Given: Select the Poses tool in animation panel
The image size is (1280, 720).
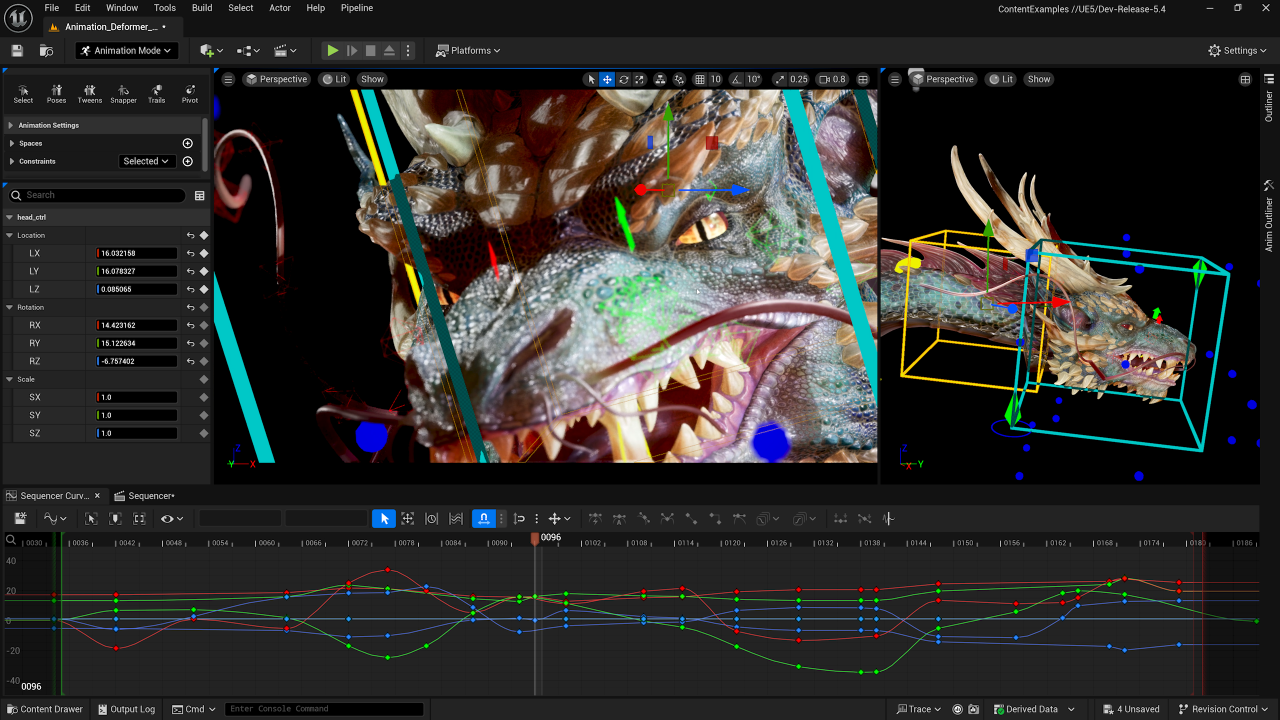Looking at the screenshot, I should 57,93.
